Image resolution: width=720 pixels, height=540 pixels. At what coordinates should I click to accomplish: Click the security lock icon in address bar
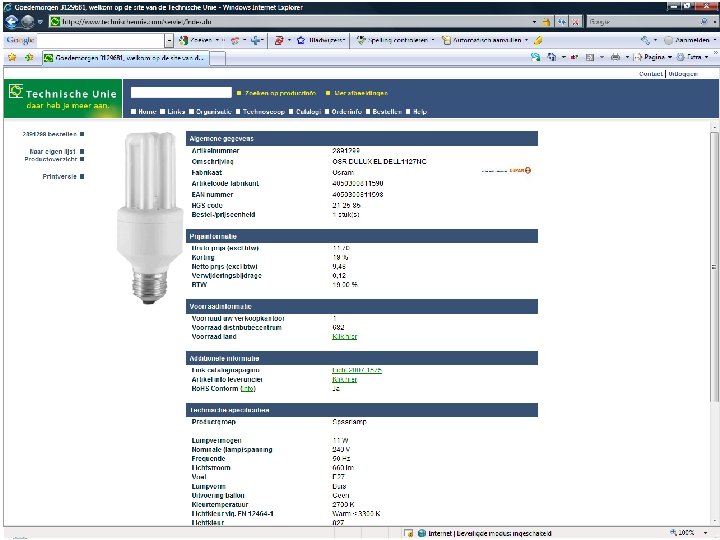pos(546,22)
